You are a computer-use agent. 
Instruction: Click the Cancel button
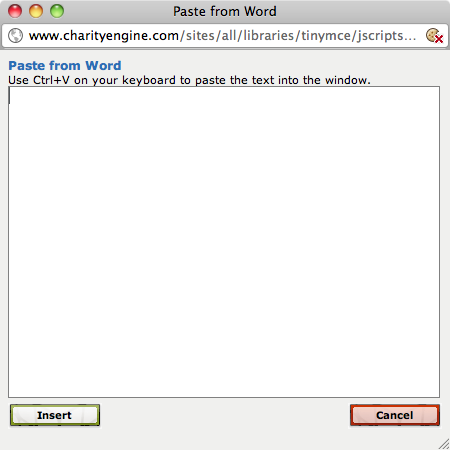[x=395, y=415]
